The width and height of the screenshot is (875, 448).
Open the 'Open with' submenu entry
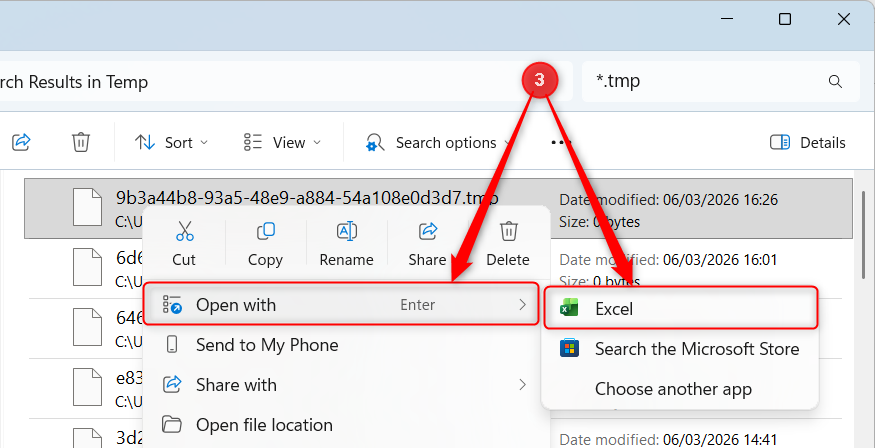point(342,305)
